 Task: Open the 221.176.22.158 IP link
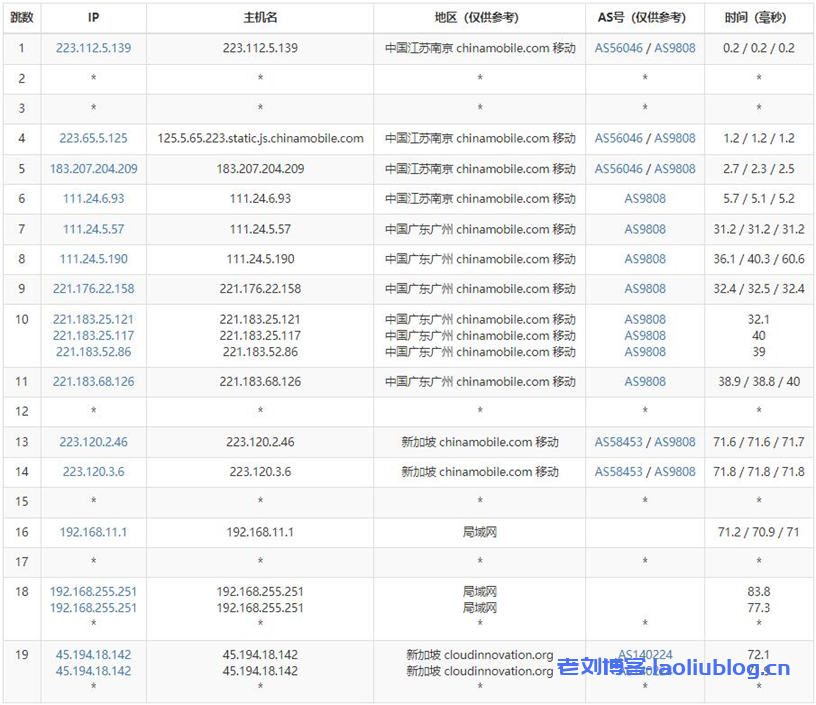pyautogui.click(x=93, y=289)
